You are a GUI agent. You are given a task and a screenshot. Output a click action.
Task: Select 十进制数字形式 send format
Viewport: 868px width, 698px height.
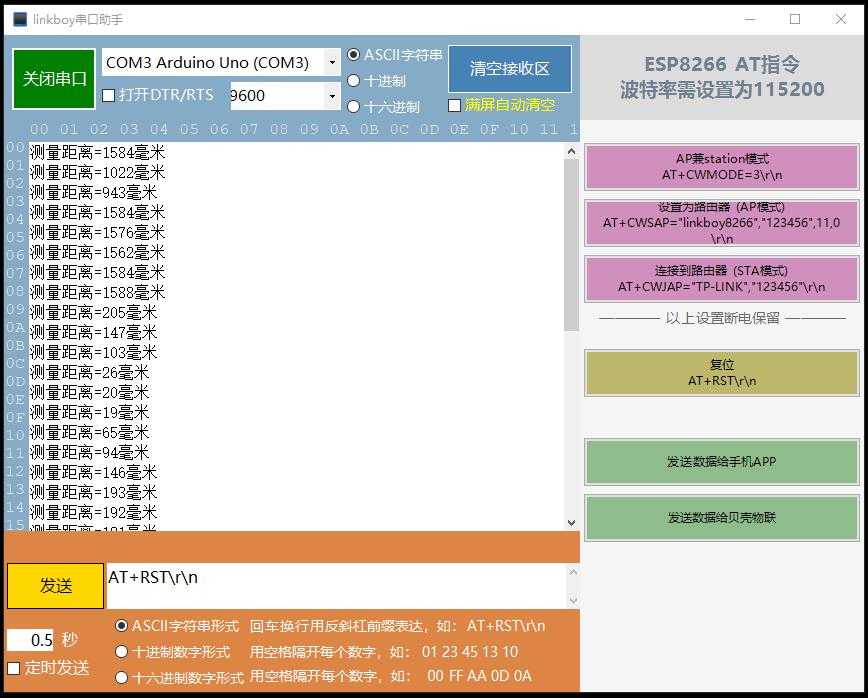coord(124,651)
